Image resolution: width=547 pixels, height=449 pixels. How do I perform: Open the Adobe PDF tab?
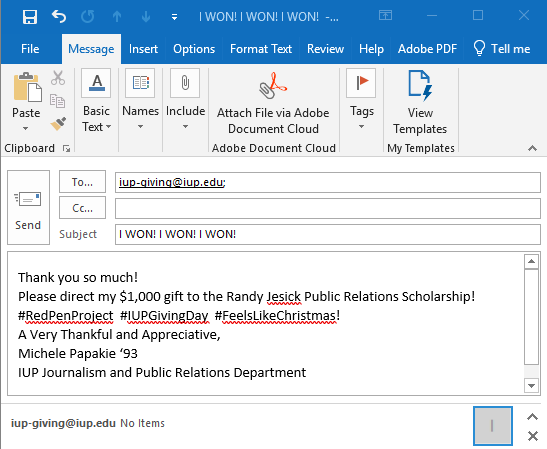tap(427, 49)
